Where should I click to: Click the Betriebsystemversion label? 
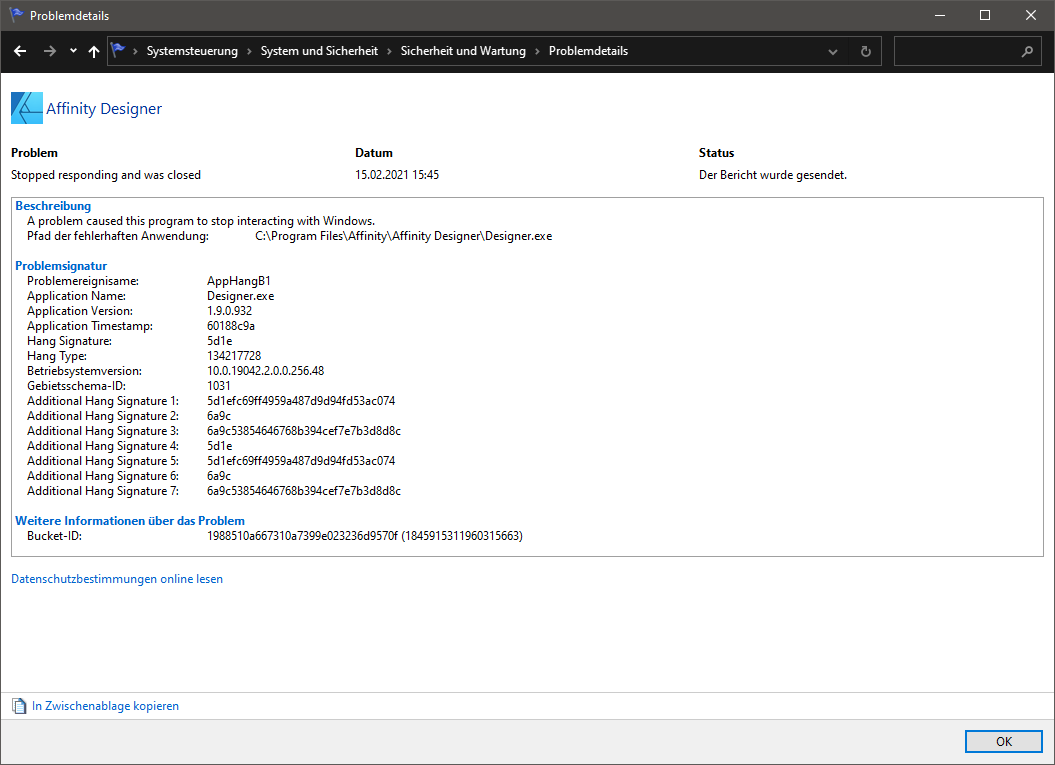pos(84,371)
